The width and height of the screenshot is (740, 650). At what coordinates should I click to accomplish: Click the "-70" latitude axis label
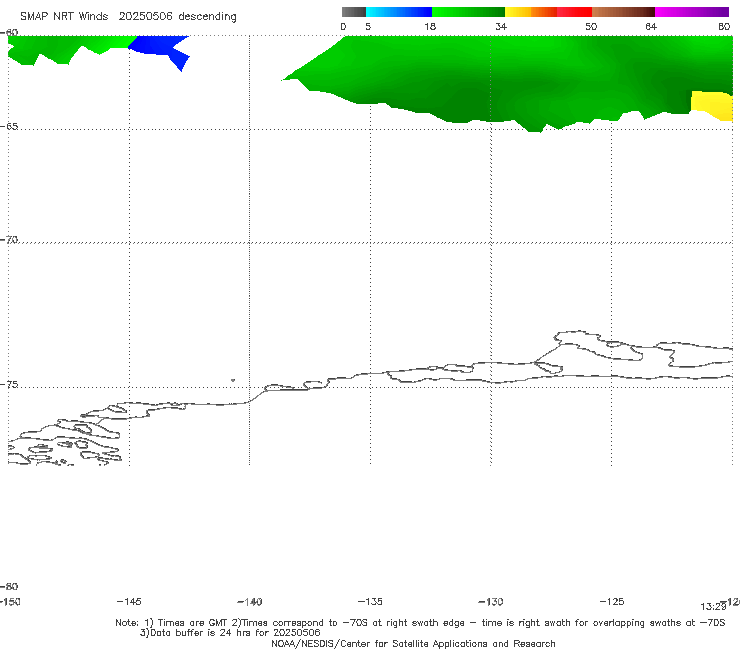9,240
